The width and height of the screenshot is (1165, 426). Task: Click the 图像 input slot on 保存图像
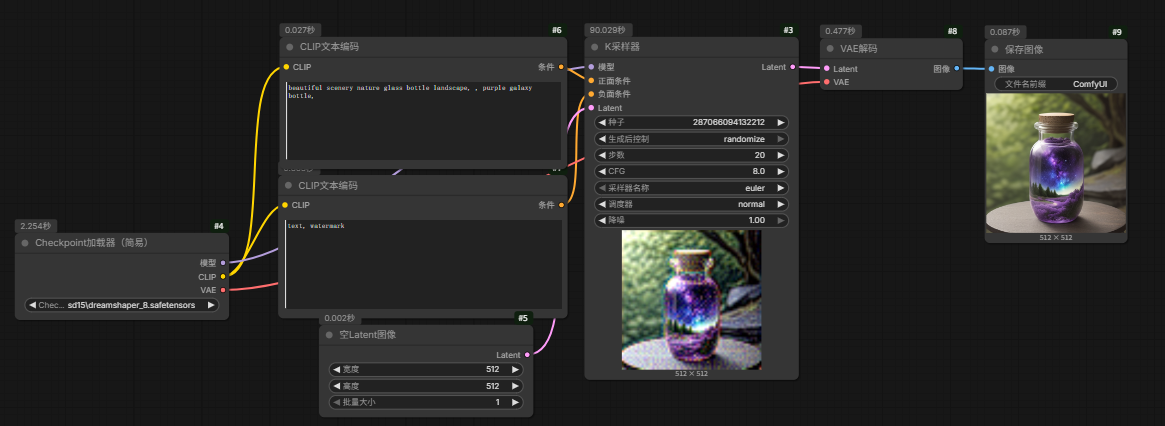point(992,69)
